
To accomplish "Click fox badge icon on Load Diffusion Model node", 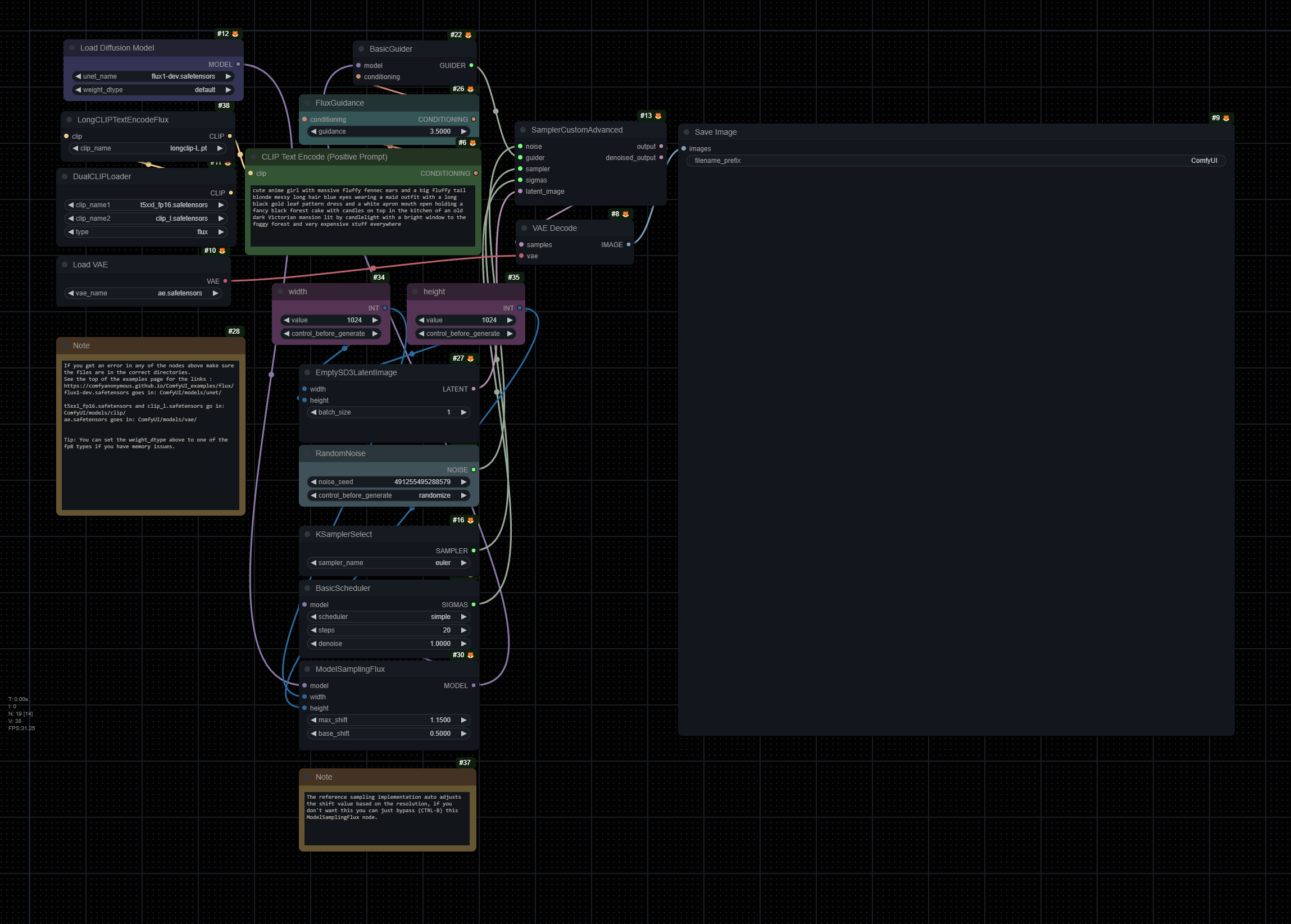I will pyautogui.click(x=235, y=34).
